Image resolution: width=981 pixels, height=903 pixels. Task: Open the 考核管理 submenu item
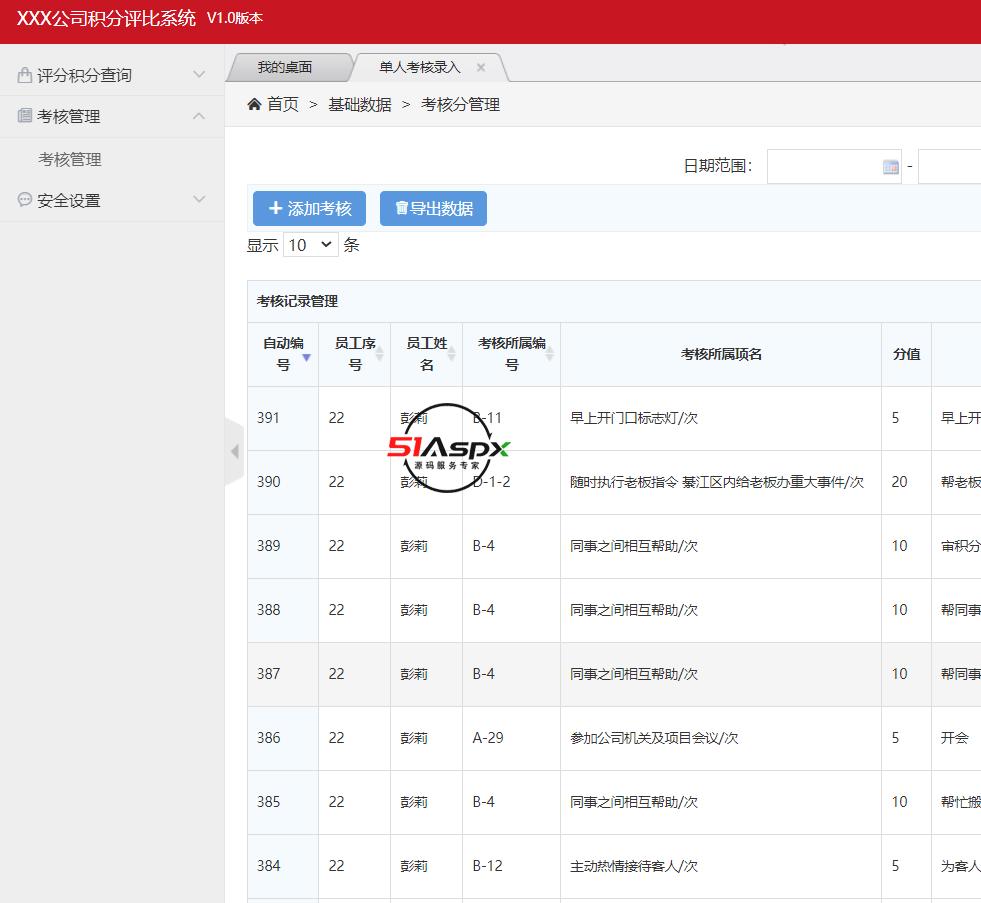point(69,159)
